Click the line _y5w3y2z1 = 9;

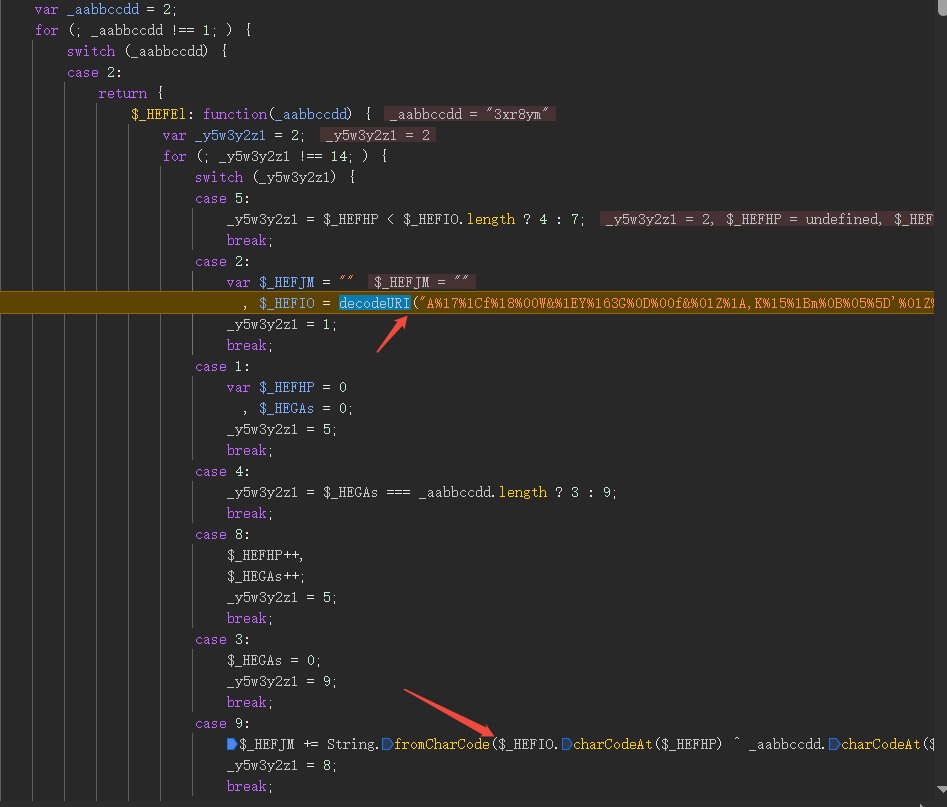pyautogui.click(x=281, y=681)
